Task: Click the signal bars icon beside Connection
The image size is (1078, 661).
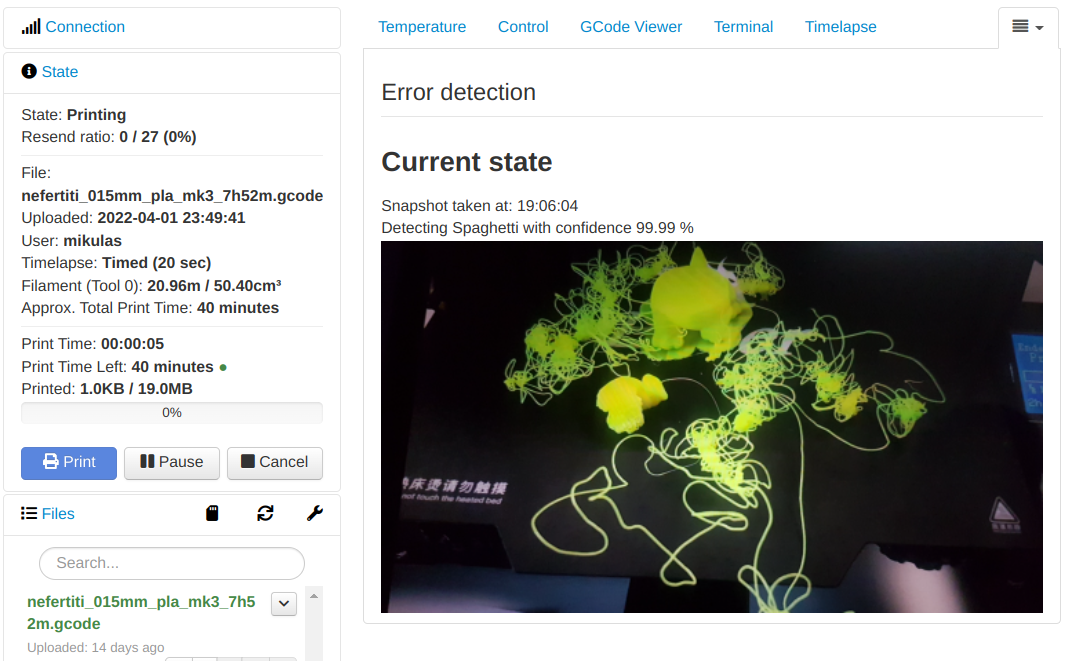Action: click(31, 26)
